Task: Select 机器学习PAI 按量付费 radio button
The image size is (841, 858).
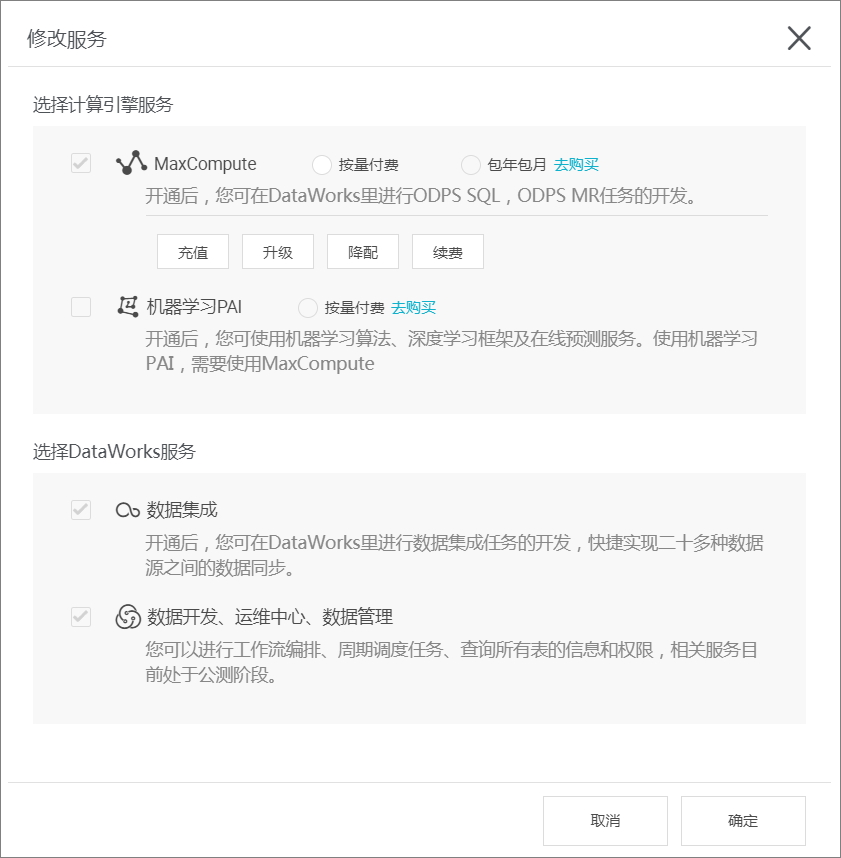Action: coord(308,308)
